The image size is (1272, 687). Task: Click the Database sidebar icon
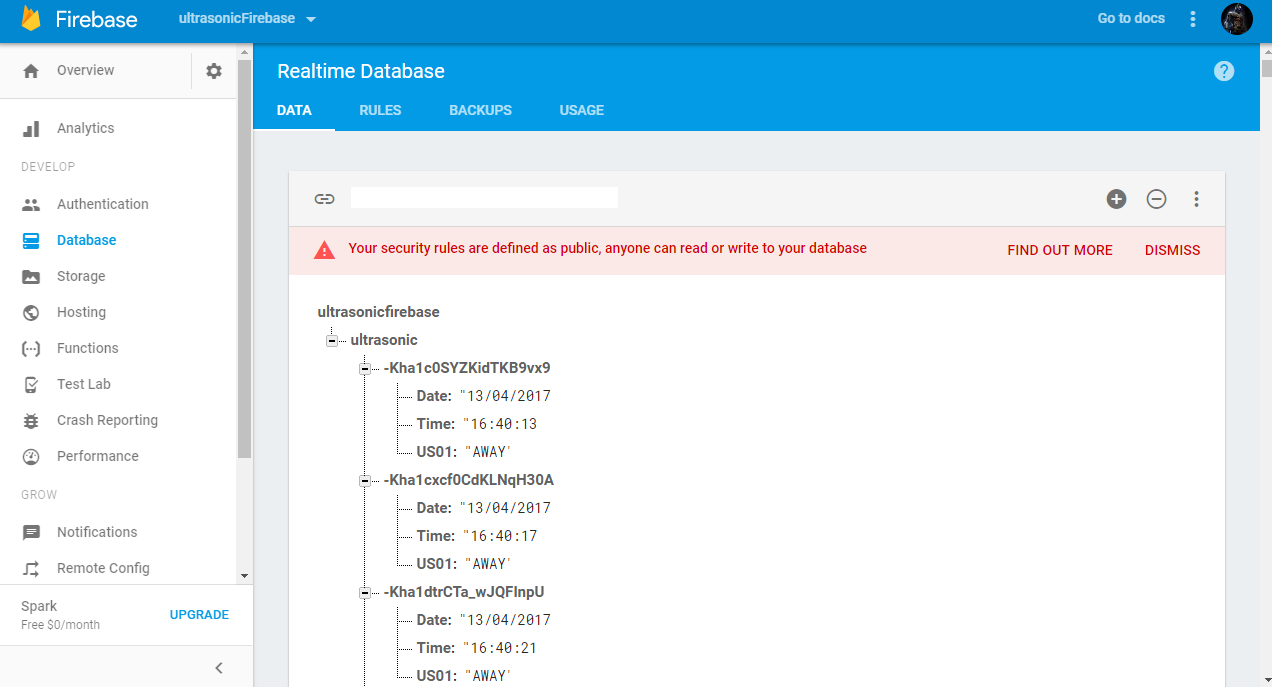click(31, 241)
